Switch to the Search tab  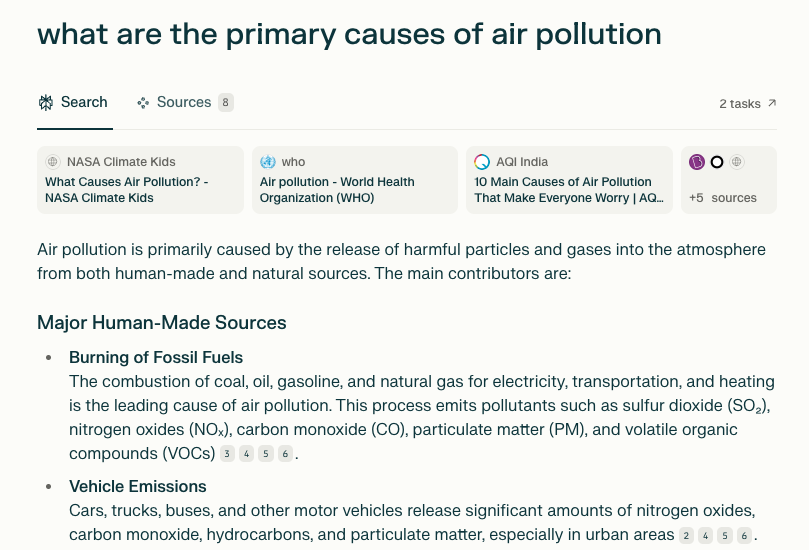click(x=73, y=102)
